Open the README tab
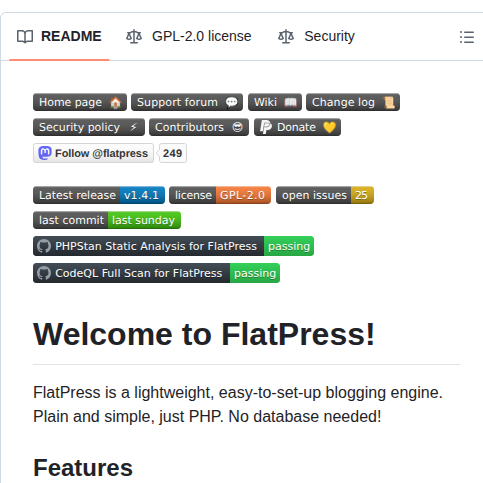483x483 pixels. click(59, 36)
